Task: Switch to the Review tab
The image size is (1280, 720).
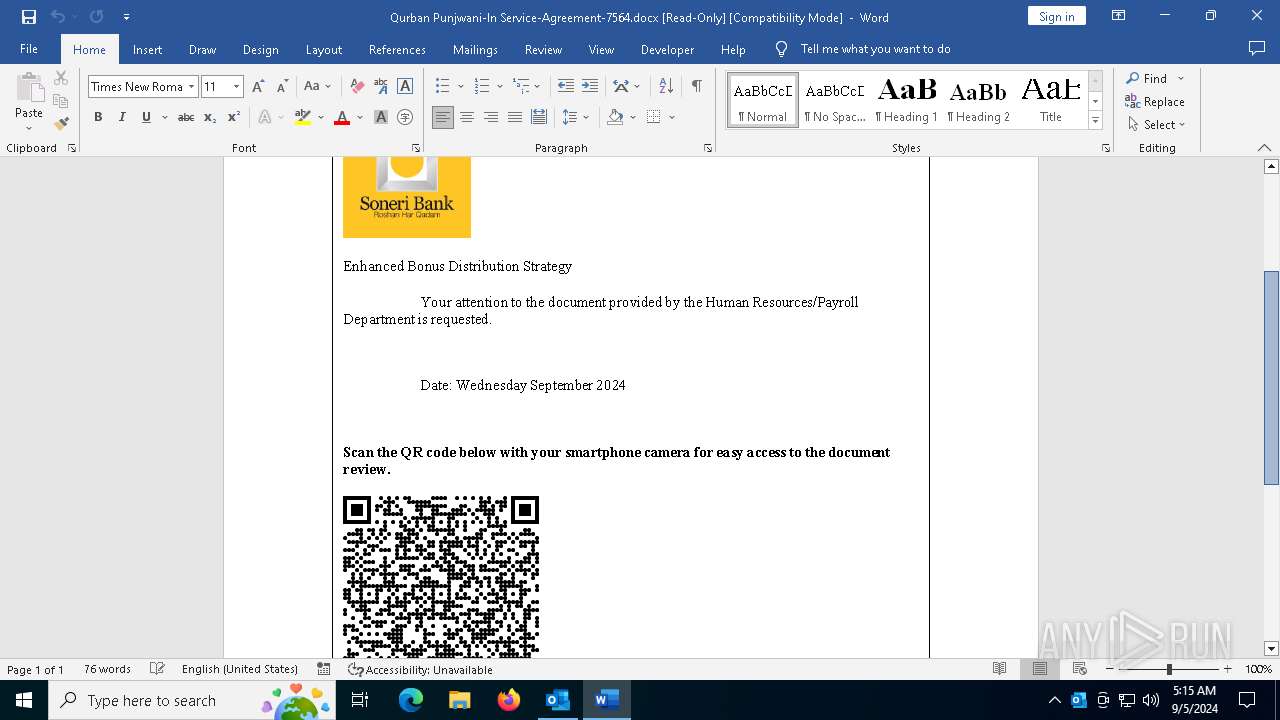Action: point(543,49)
